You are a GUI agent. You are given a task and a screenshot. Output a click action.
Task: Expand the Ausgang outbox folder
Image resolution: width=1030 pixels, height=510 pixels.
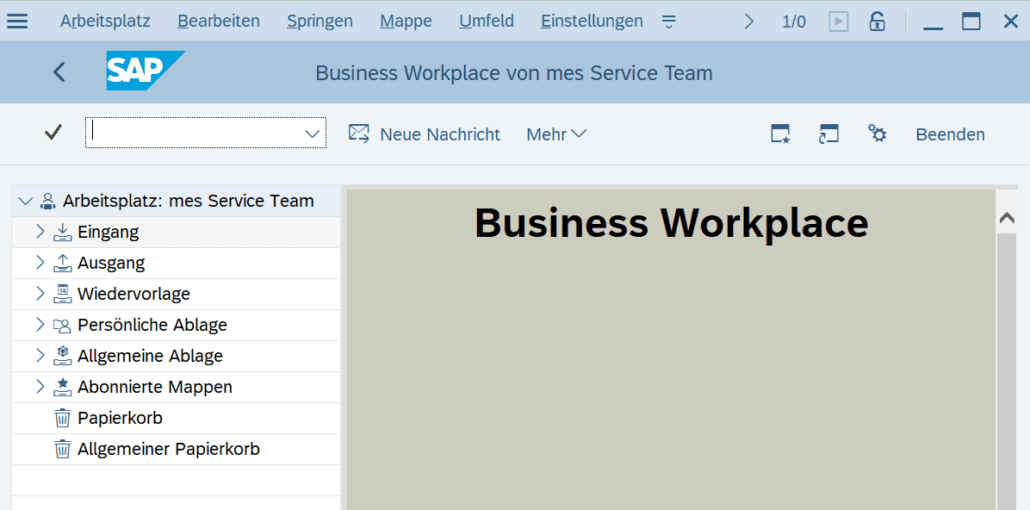tap(40, 263)
